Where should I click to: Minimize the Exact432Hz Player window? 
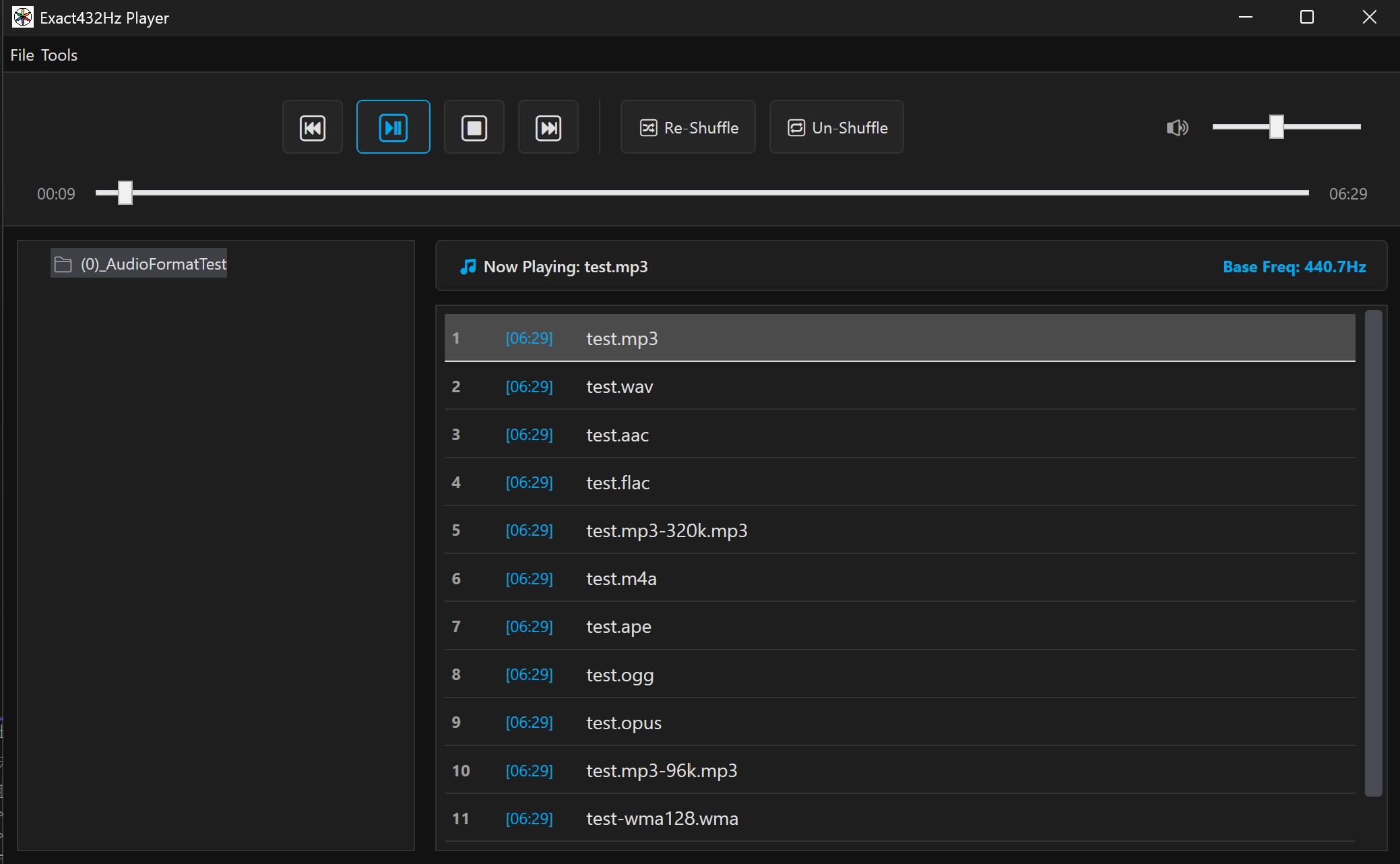tap(1246, 18)
